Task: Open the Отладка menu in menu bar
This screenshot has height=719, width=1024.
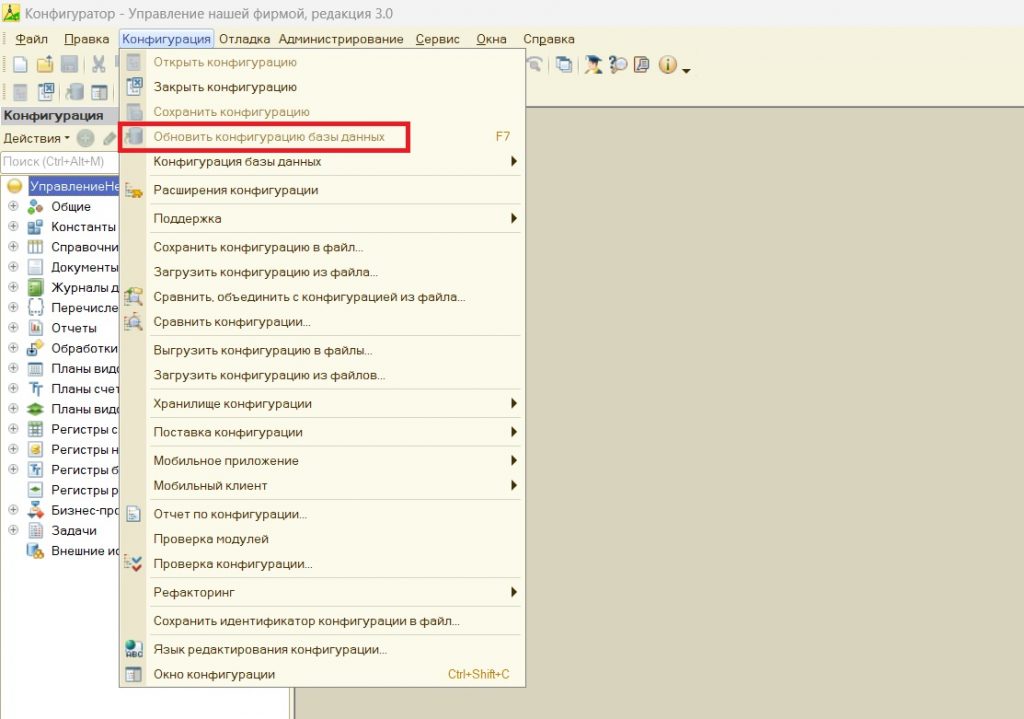Action: point(244,39)
